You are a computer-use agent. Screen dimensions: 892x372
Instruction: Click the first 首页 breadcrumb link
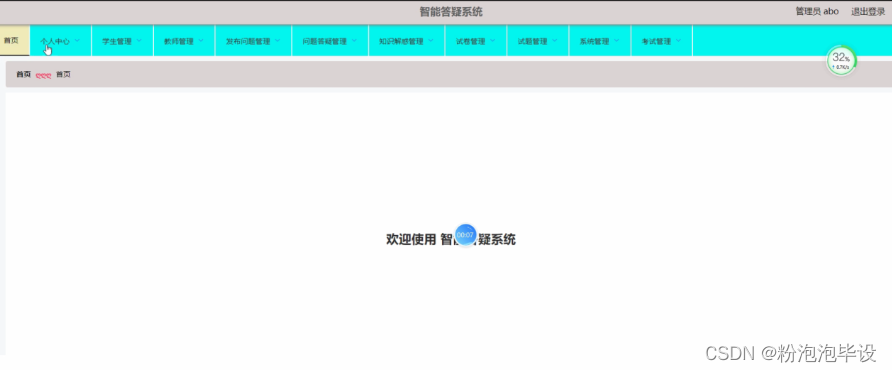coord(23,75)
